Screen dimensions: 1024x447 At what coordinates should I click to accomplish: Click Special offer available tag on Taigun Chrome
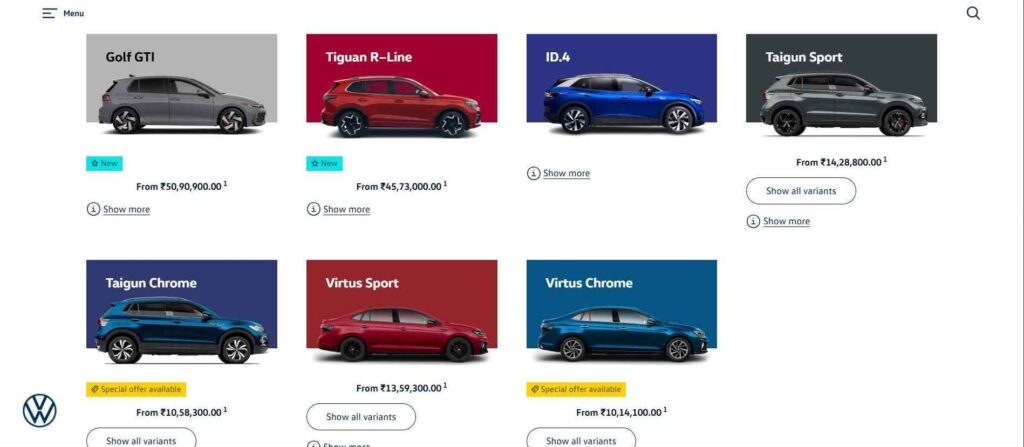tap(136, 389)
